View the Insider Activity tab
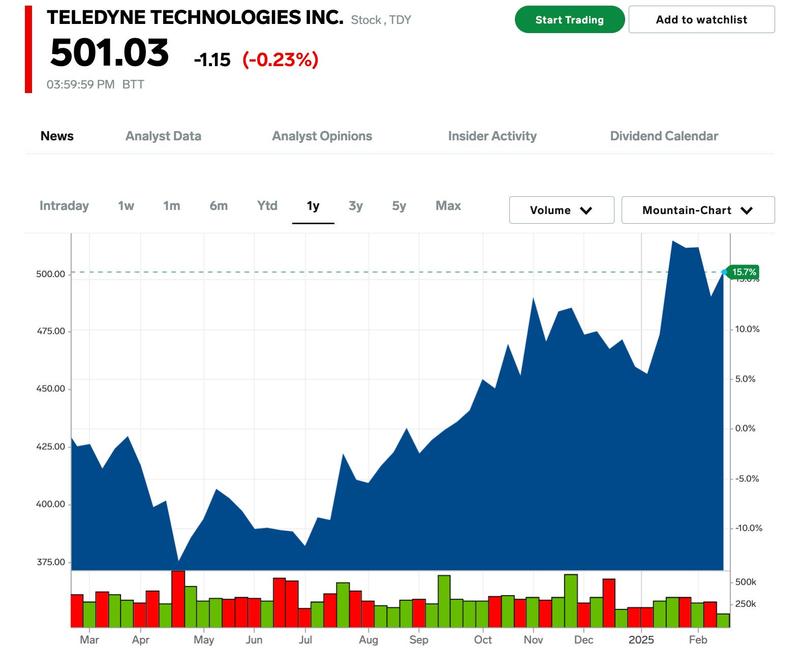Viewport: 800px width, 671px height. pyautogui.click(x=492, y=136)
